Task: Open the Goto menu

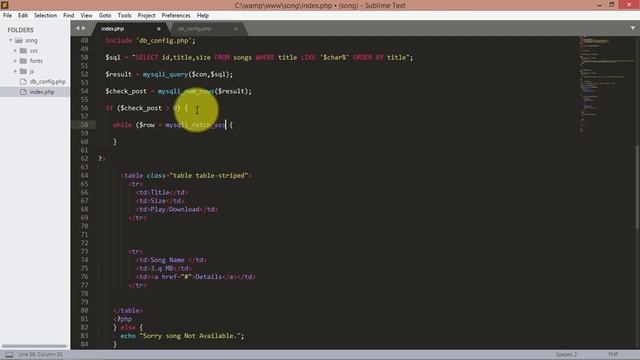Action: point(105,16)
